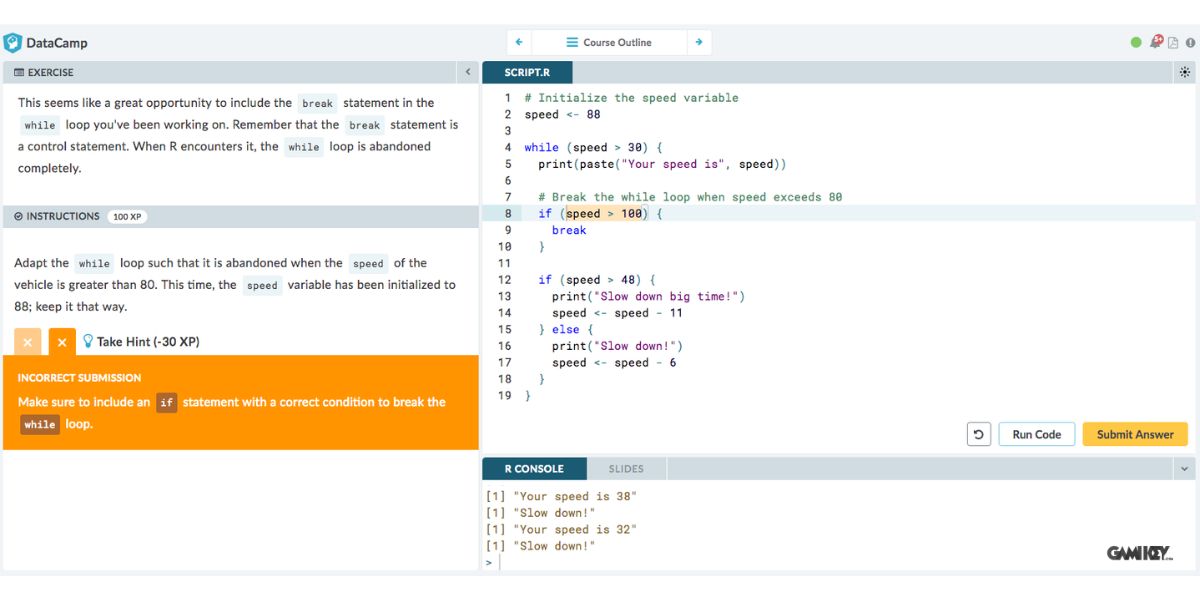Click console output 'Your speed is 32'
The image size is (1200, 600).
(x=561, y=529)
